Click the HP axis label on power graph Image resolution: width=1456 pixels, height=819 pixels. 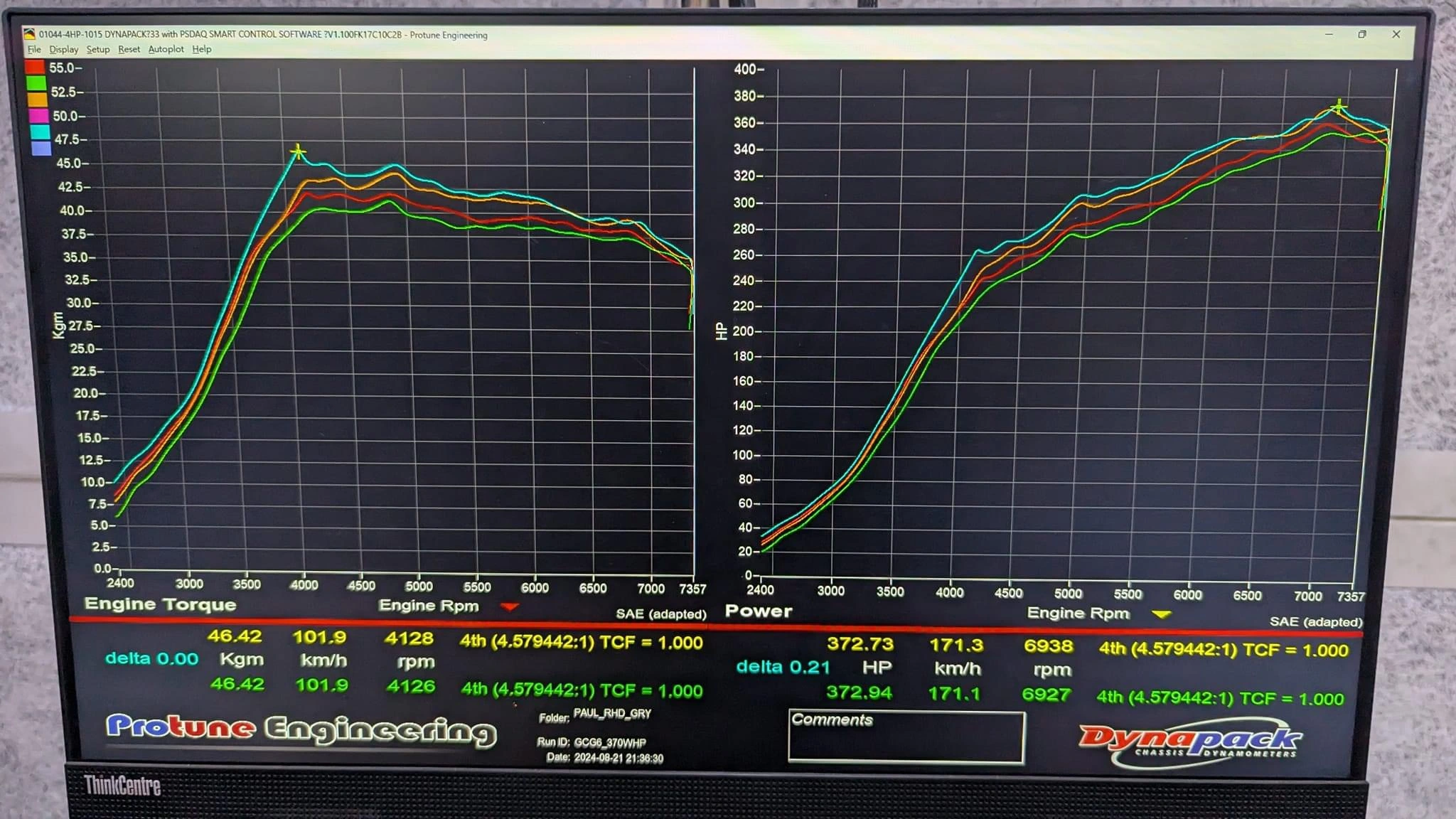point(721,331)
